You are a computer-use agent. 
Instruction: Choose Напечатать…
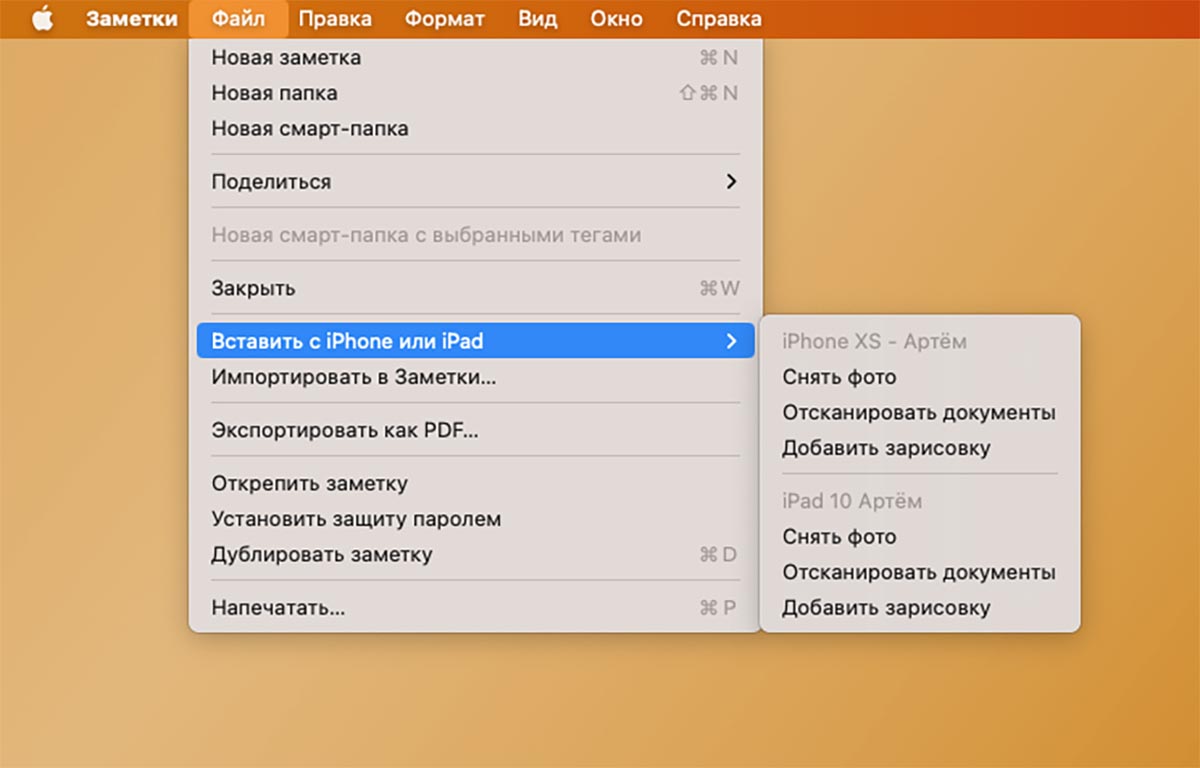pos(475,608)
